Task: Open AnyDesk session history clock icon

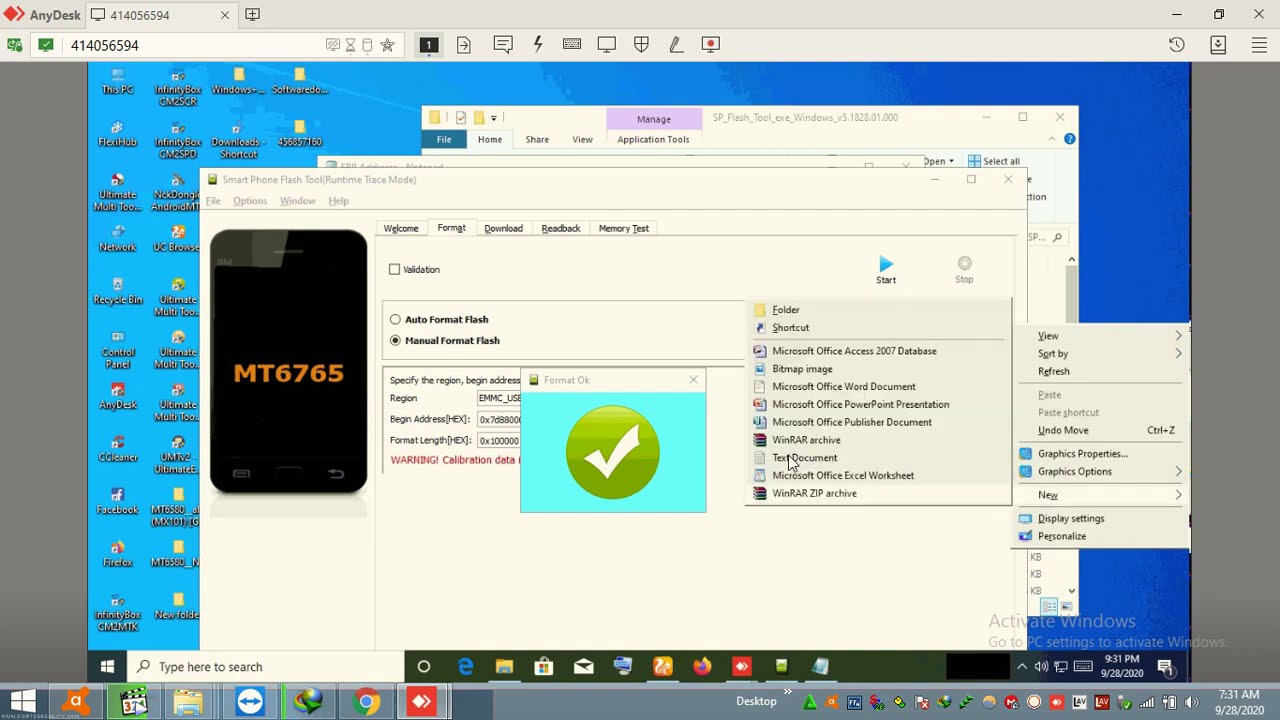Action: [1177, 45]
